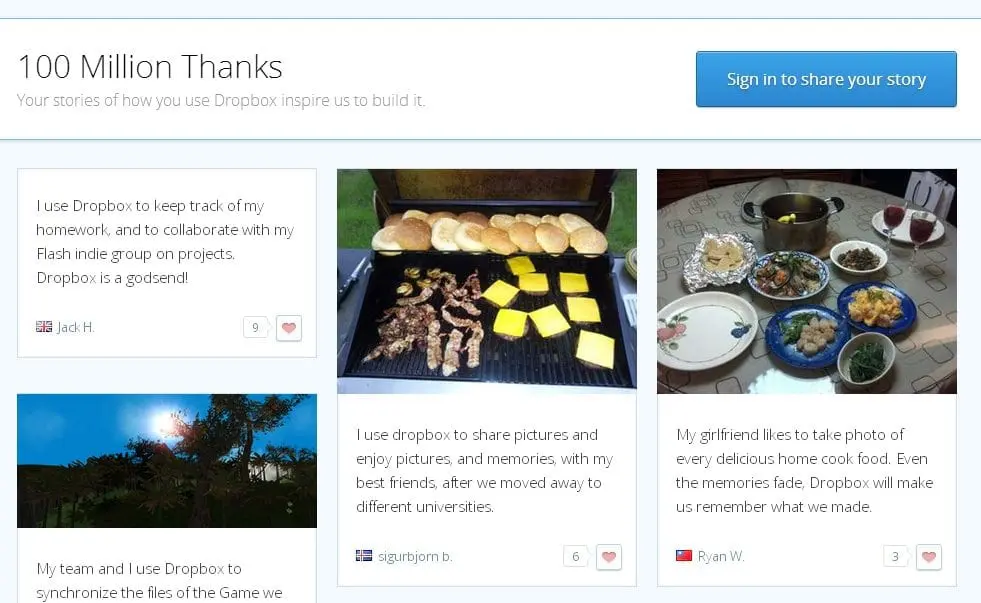Like sigurbjorn b.'s story with the heart icon

[609, 557]
